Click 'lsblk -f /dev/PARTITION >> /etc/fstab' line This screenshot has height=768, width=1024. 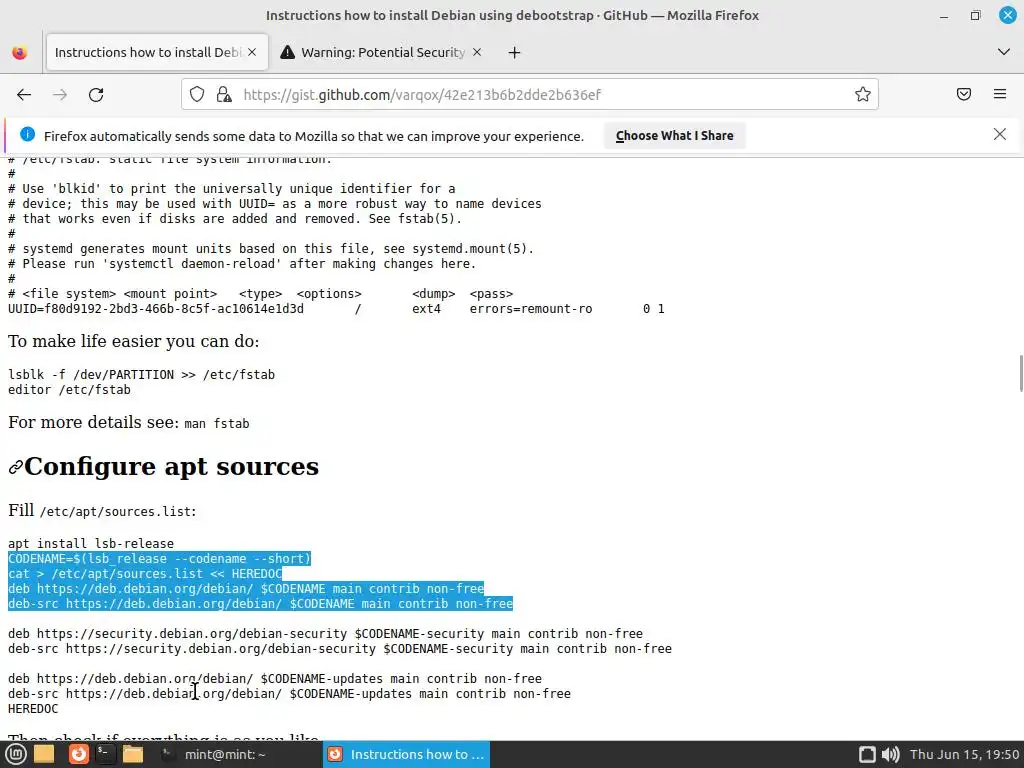click(141, 375)
